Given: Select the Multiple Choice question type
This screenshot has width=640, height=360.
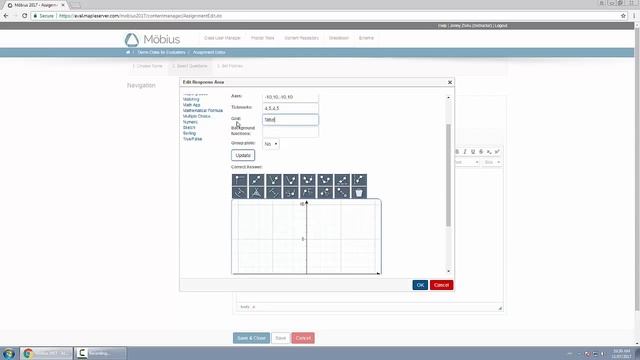Looking at the screenshot, I should 197,116.
